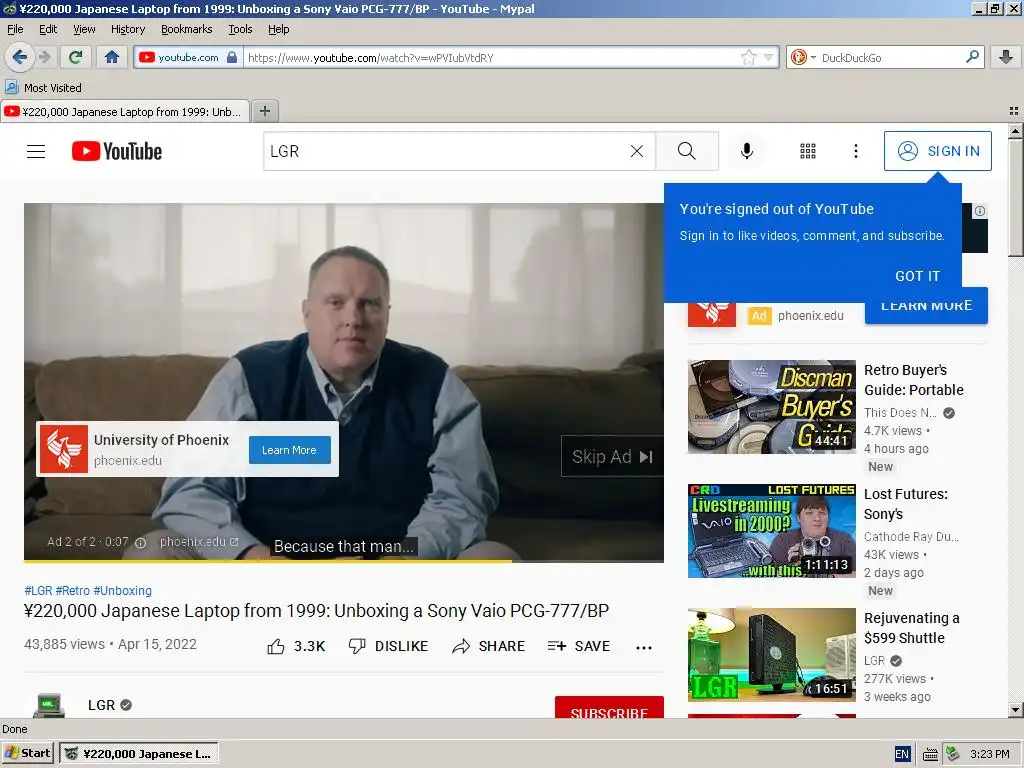Open the Rejuvenating a $599 Shuttle thumbnail
Screen dimensions: 1024x768
click(771, 655)
